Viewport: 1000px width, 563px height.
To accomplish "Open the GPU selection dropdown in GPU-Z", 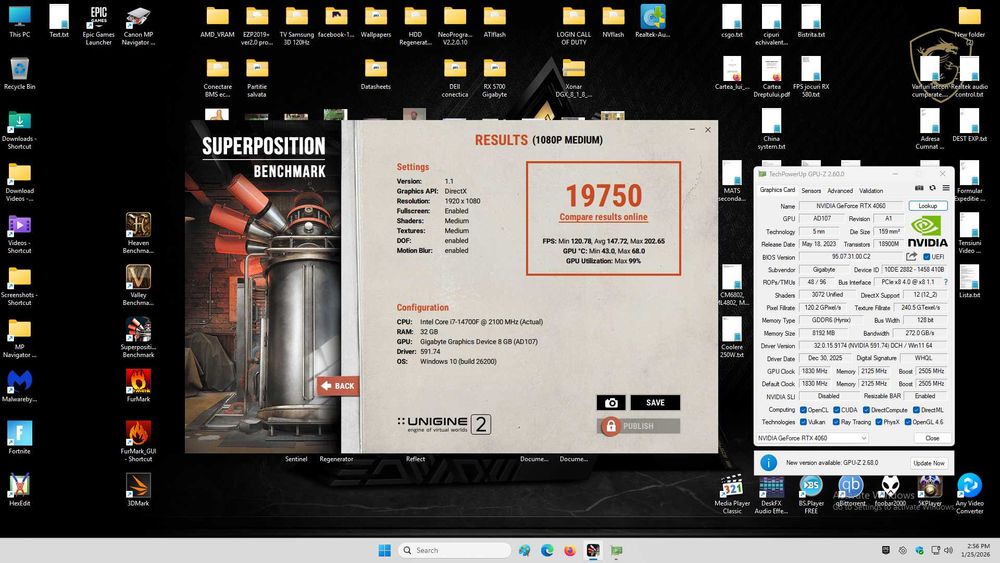I will 812,438.
